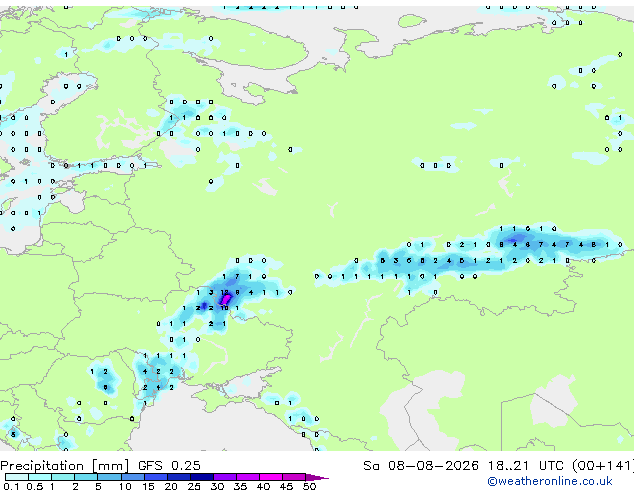Open the weatheronline.co.uk copyright link

tap(549, 481)
